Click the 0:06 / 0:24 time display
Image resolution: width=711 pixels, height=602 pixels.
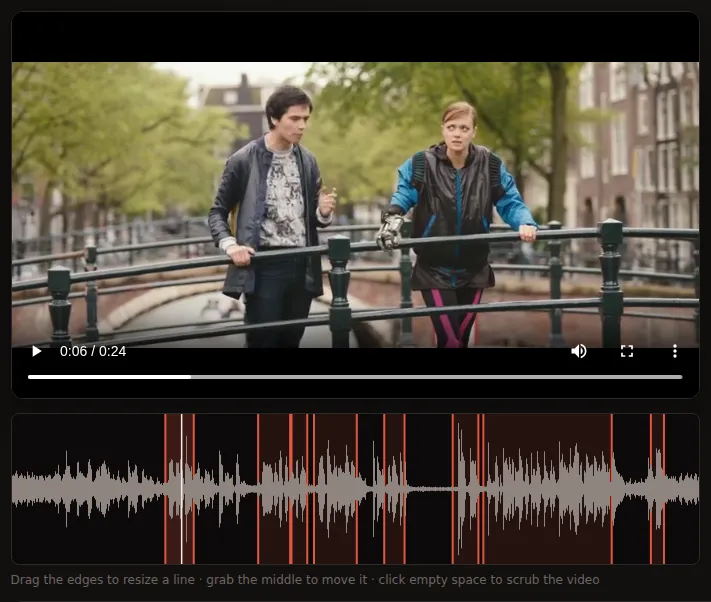point(93,351)
